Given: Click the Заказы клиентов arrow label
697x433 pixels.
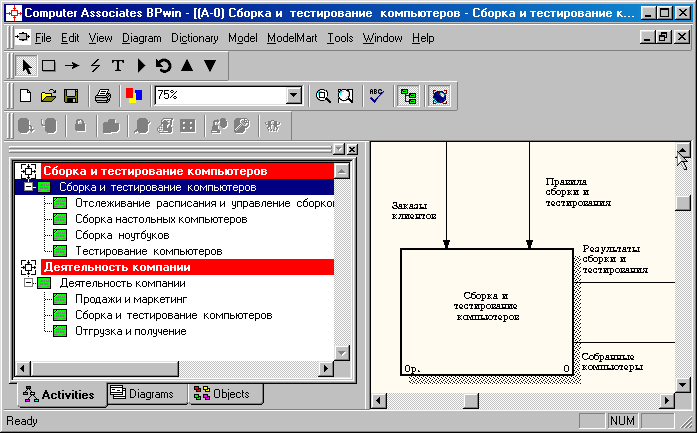Looking at the screenshot, I should click(413, 211).
